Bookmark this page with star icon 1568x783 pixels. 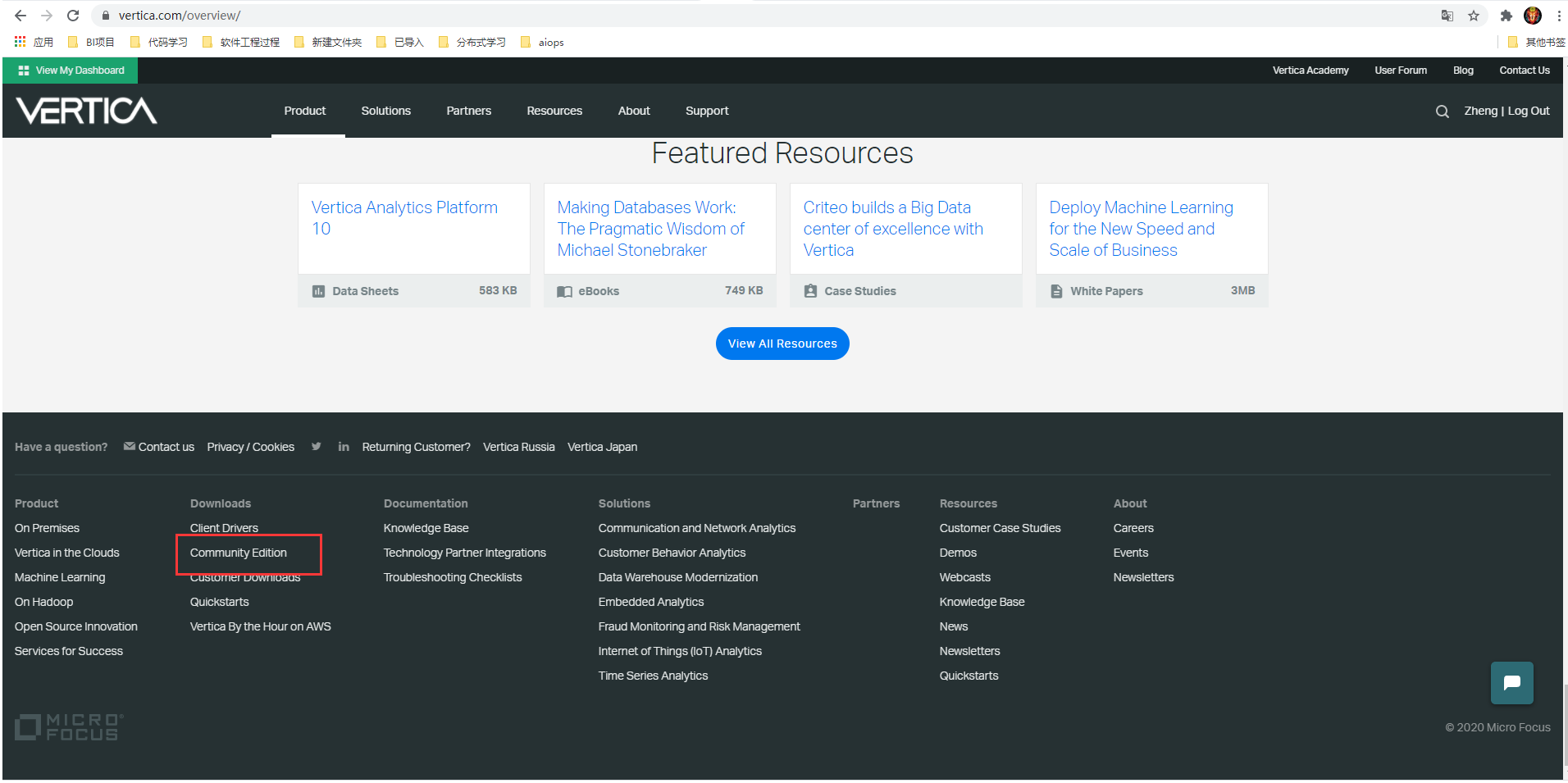(x=1474, y=16)
